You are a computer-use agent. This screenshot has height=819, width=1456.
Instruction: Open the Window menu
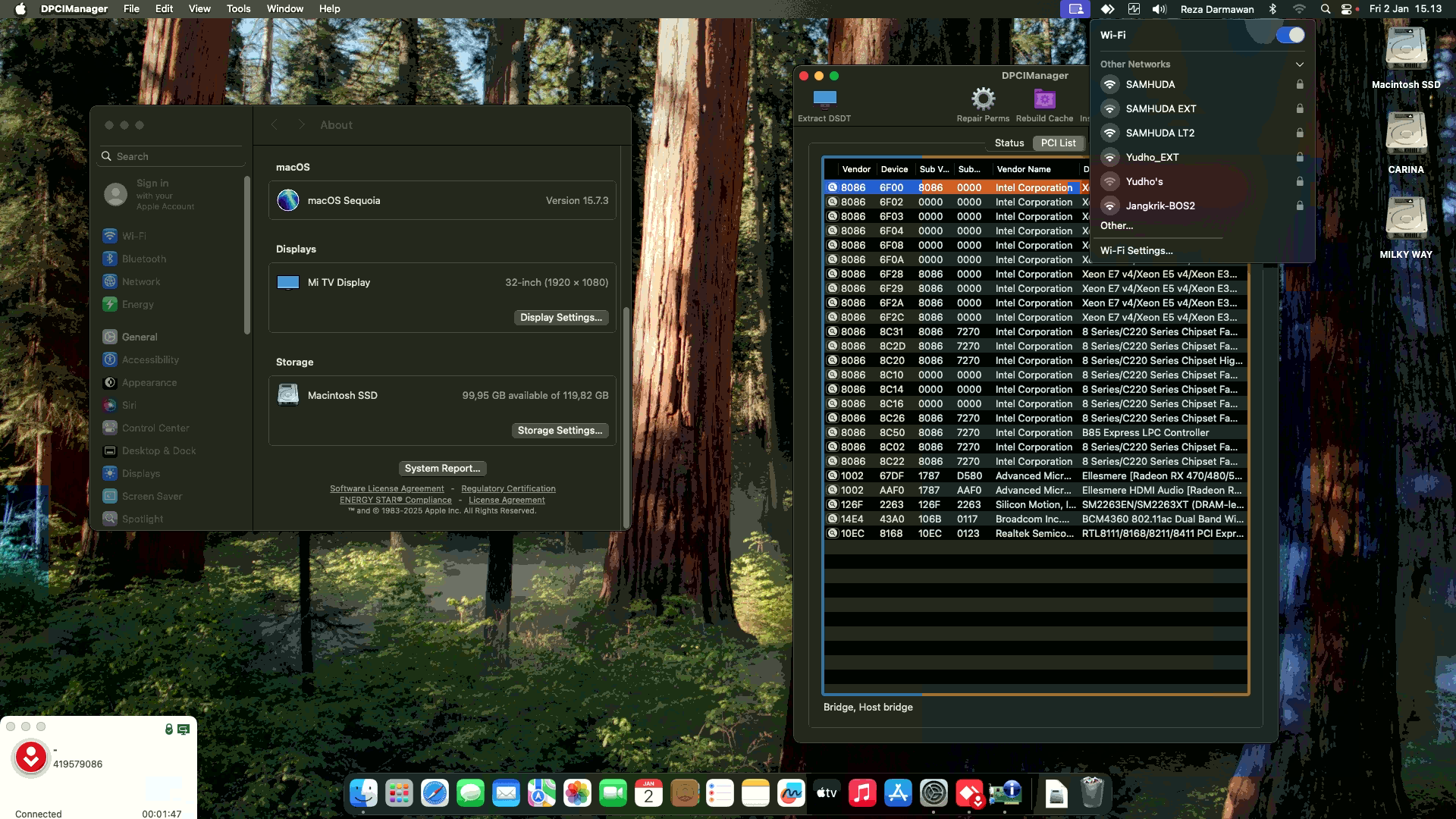284,9
